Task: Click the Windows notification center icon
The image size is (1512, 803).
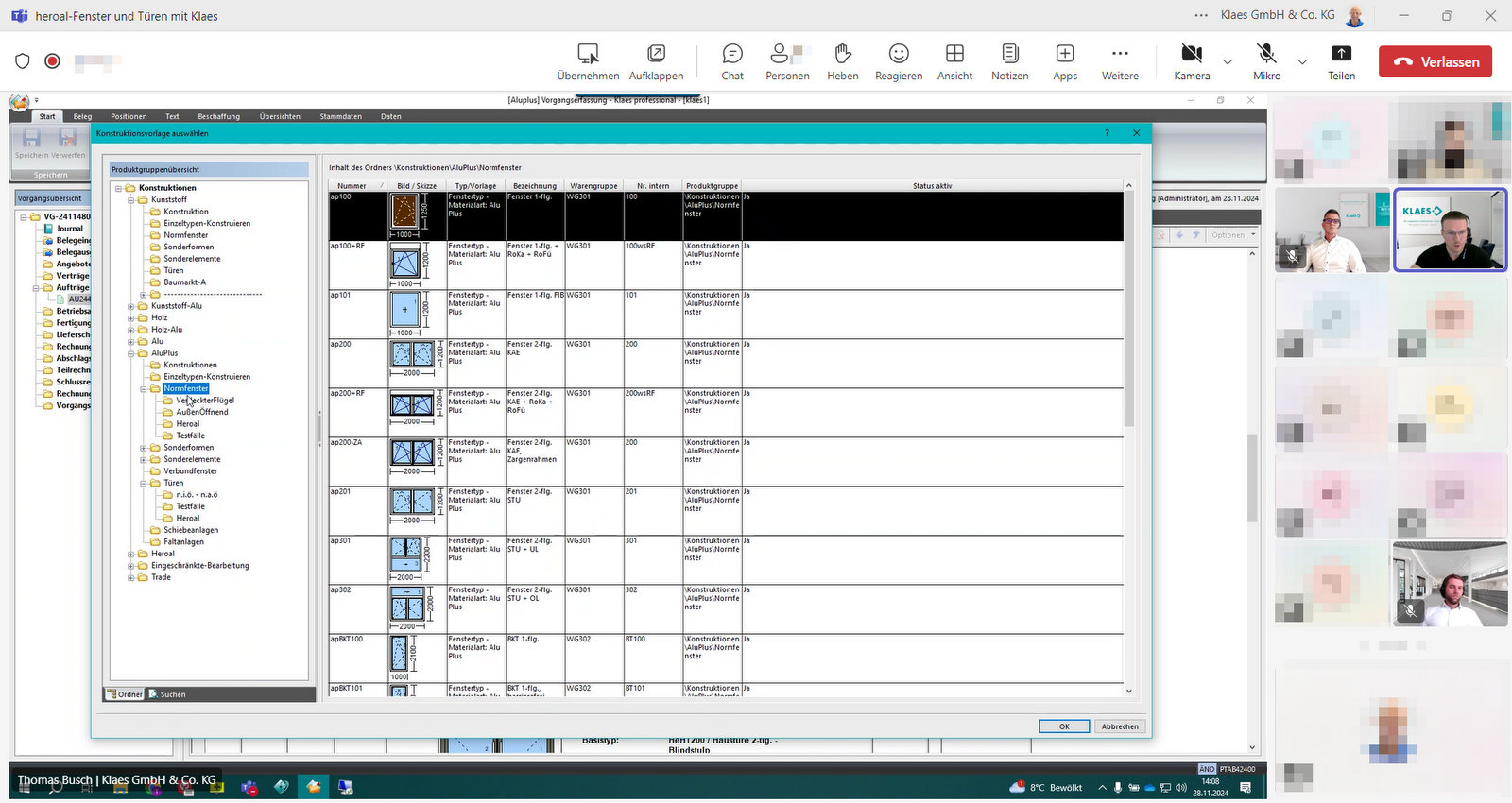Action: 1246,787
